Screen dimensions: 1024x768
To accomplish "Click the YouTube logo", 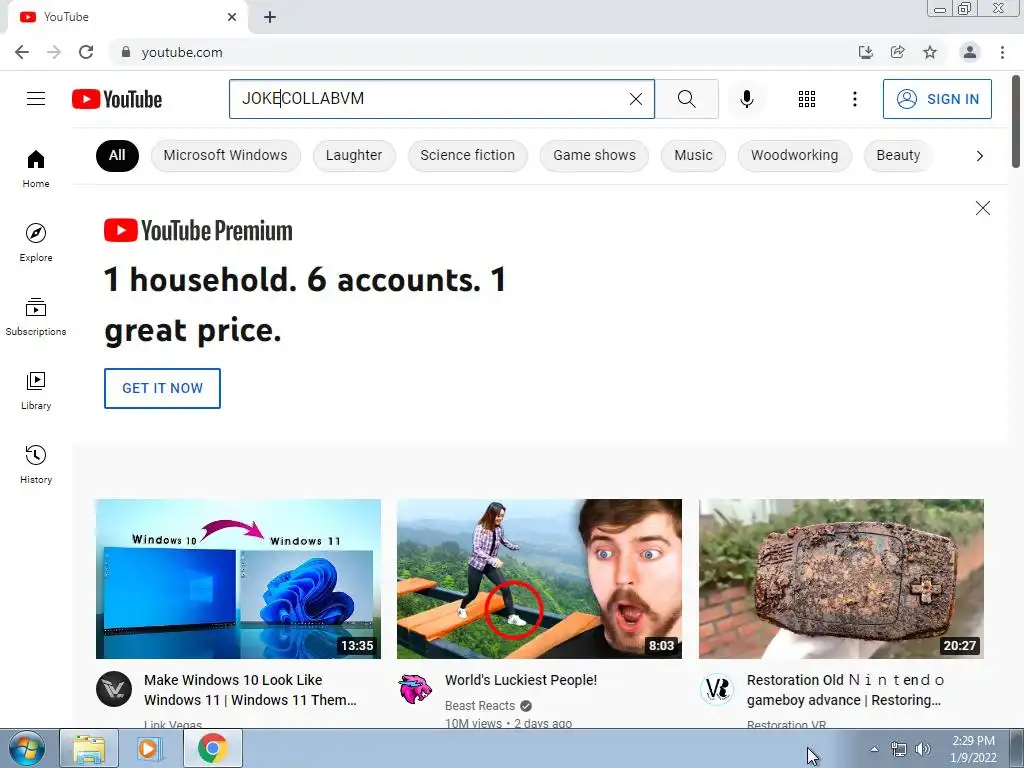I will tap(117, 99).
